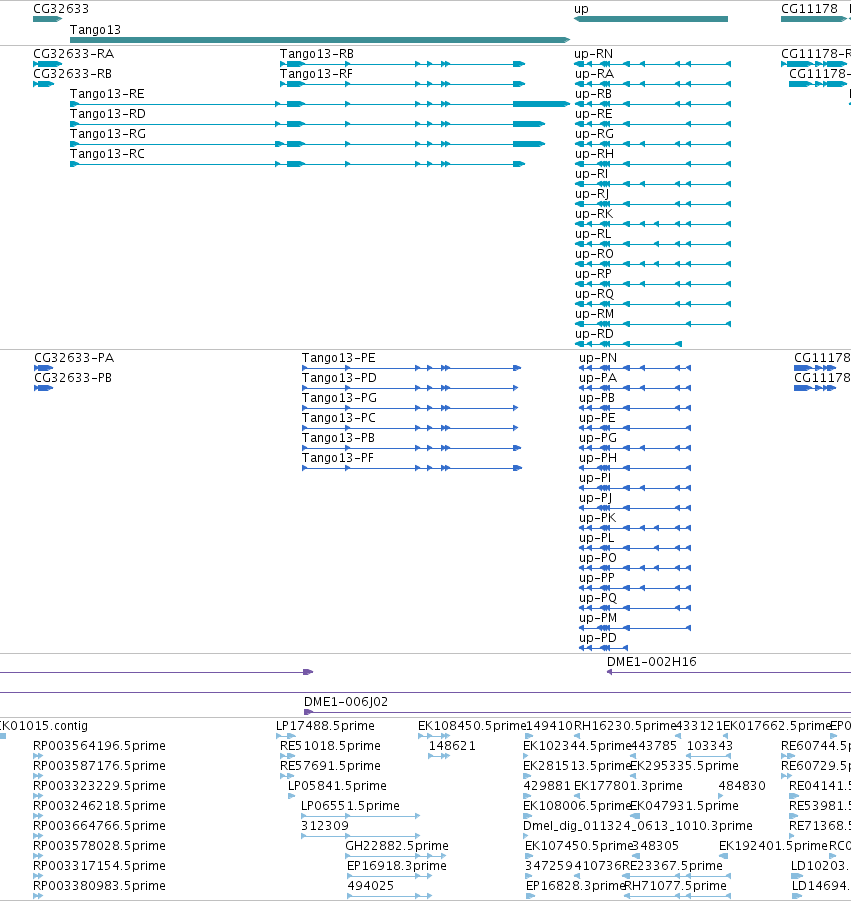Click the Tango13-RE transcript label
This screenshot has width=851, height=901.
click(107, 94)
